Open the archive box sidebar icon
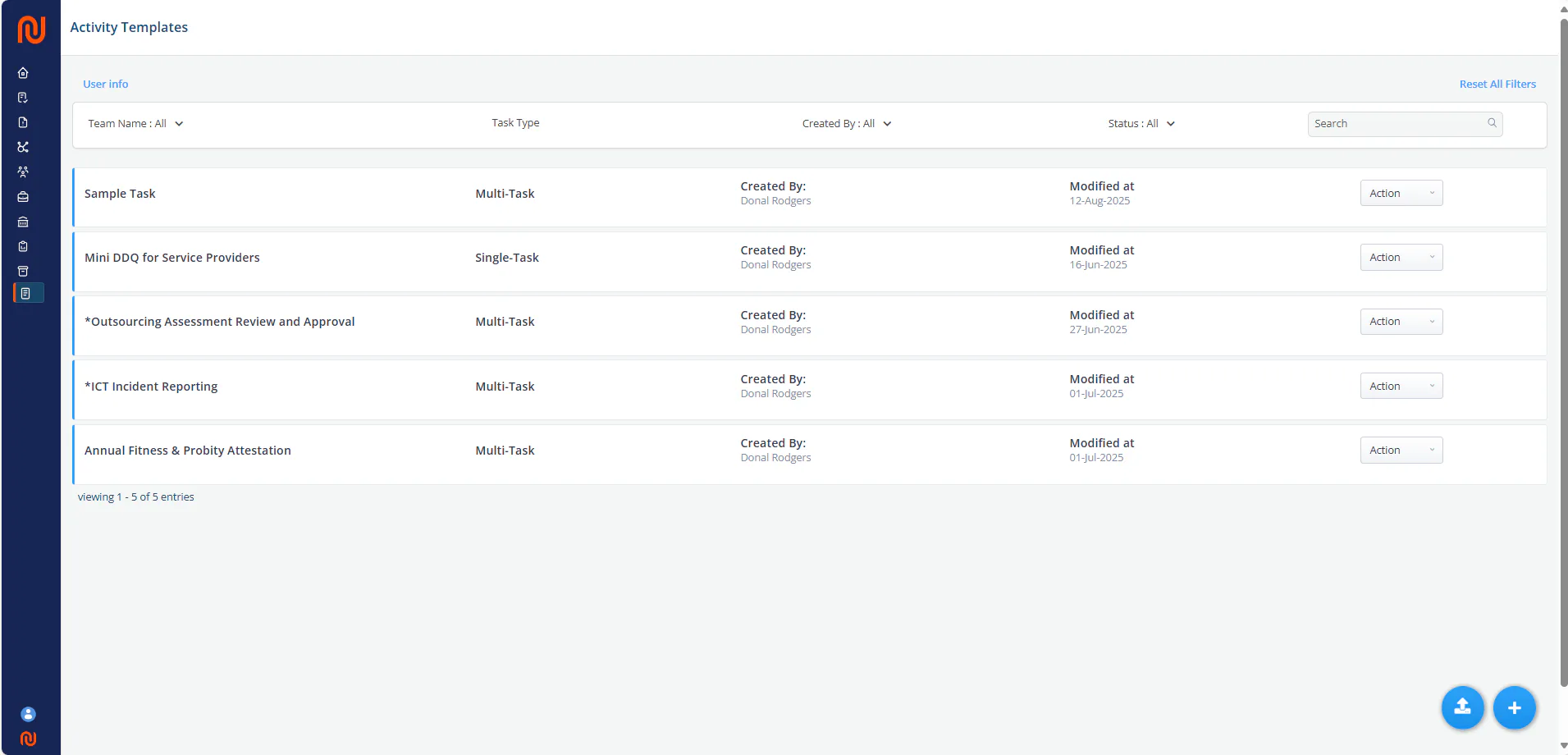 pos(23,271)
